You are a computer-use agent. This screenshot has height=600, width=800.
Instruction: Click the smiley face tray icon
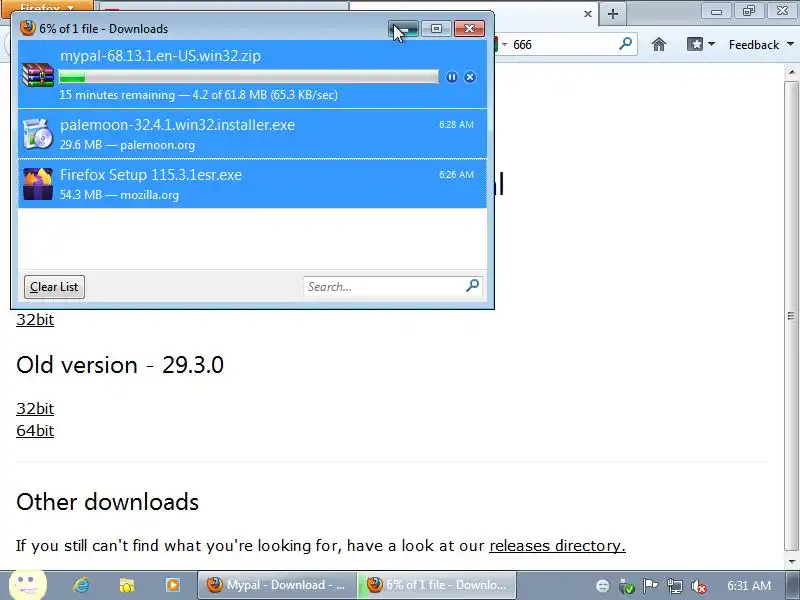click(x=603, y=586)
